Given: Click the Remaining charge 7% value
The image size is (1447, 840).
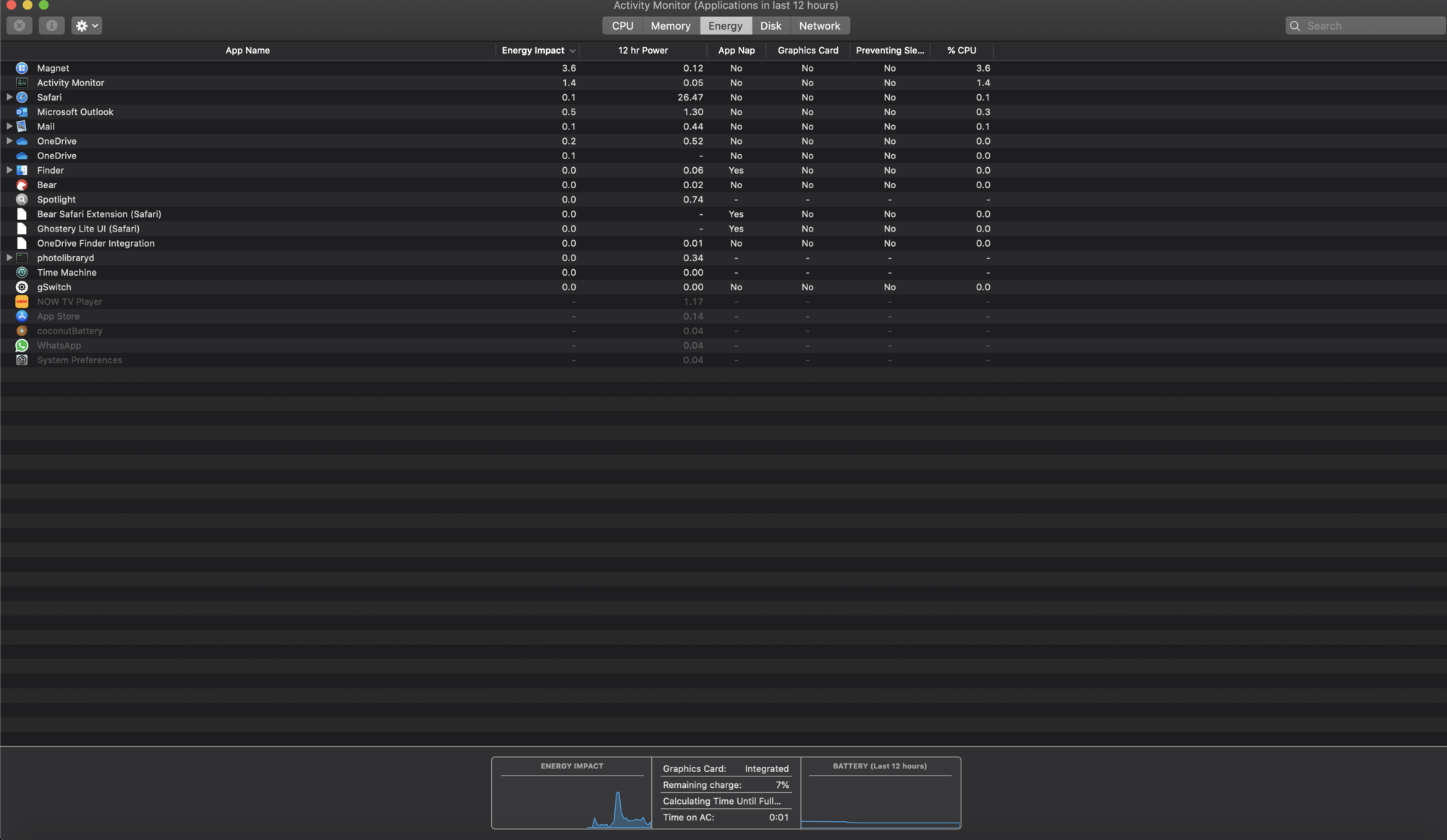Looking at the screenshot, I should tap(782, 785).
